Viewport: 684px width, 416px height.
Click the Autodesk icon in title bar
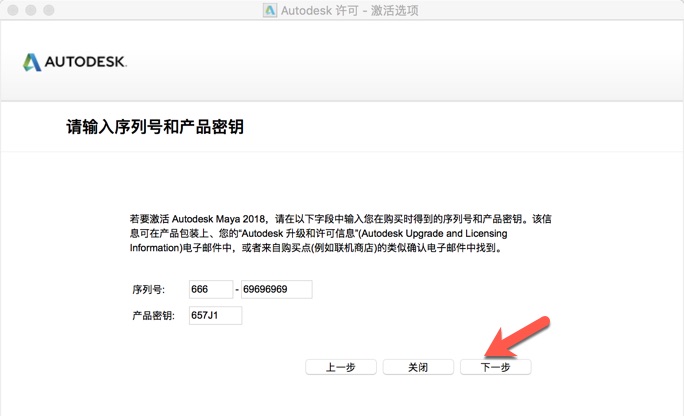point(270,10)
